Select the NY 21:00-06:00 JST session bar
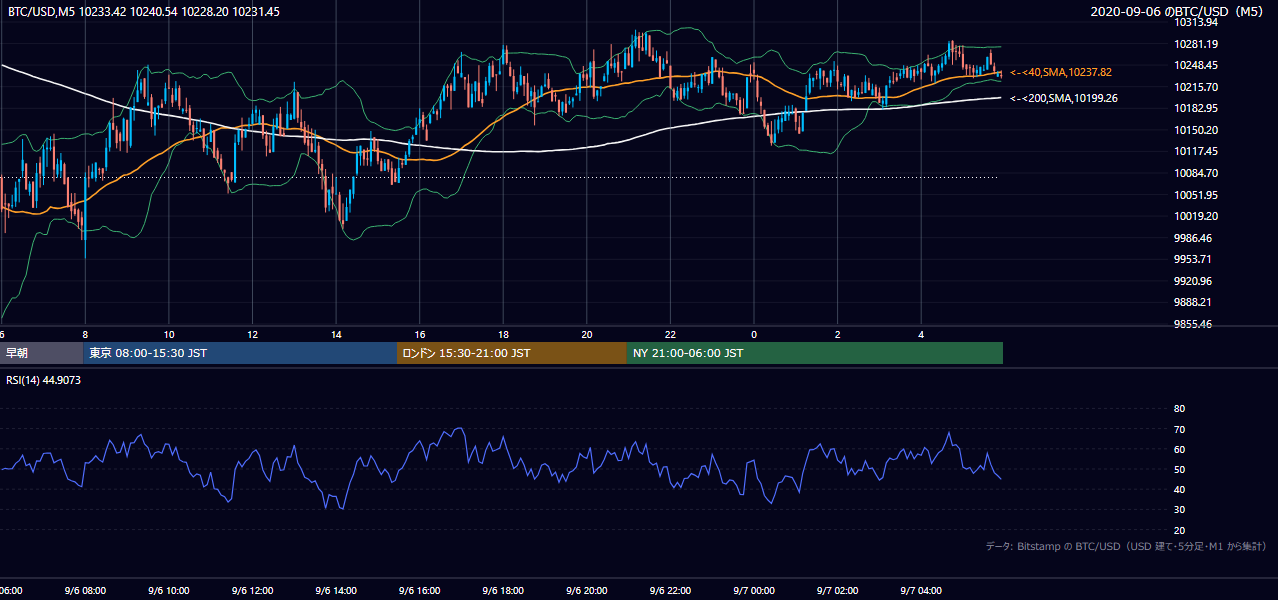 point(815,353)
